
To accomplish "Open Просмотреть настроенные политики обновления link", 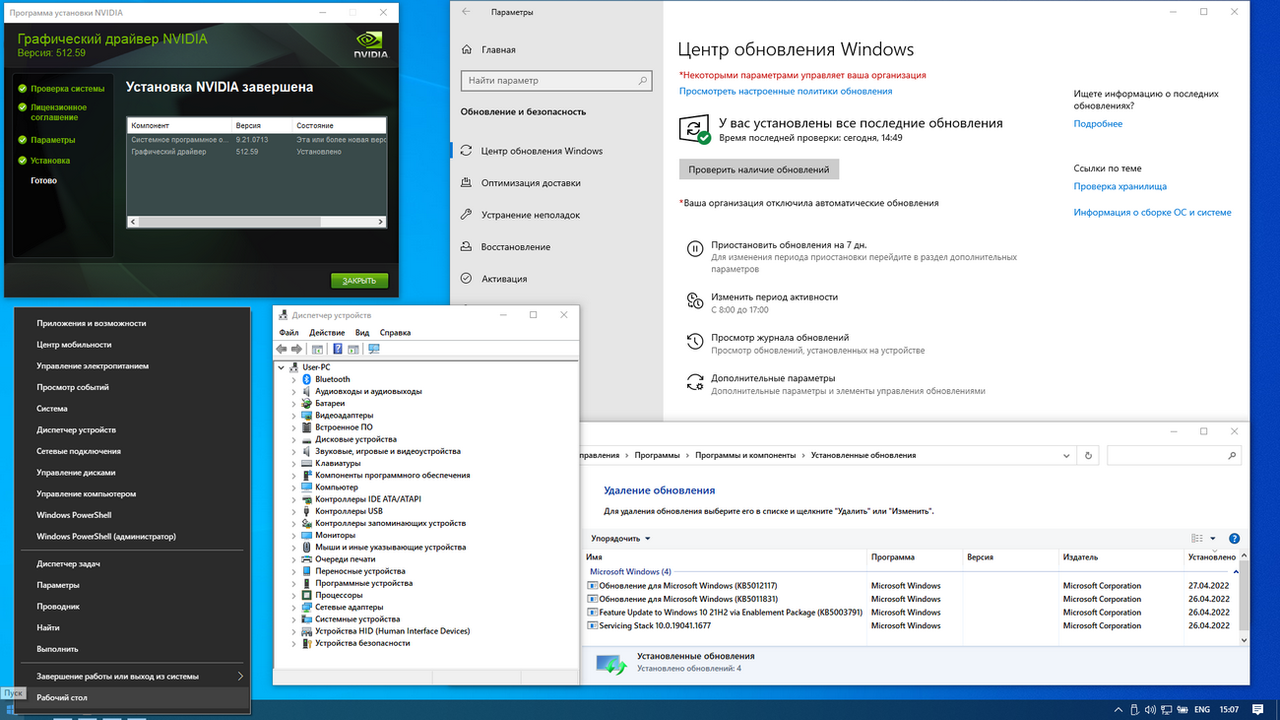I will (x=786, y=91).
